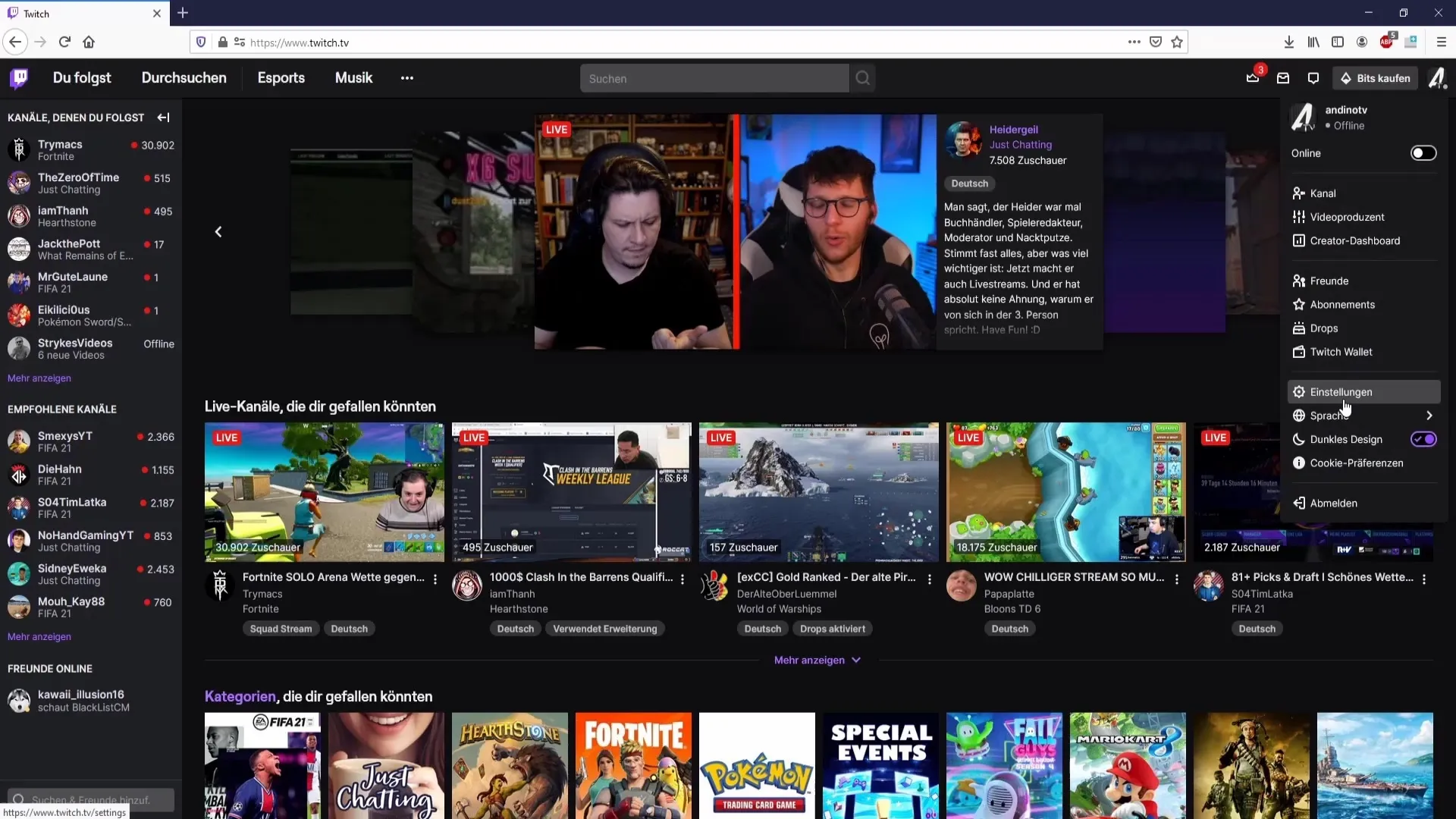This screenshot has width=1456, height=819.
Task: Open options for Fortnite SOLO Arena stream
Action: [x=435, y=579]
